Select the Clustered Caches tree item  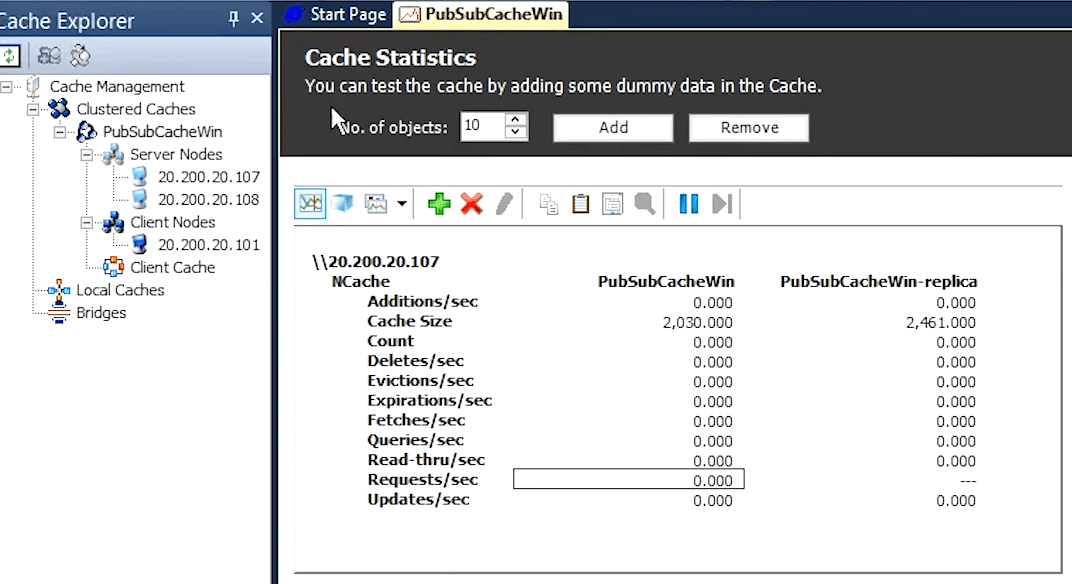136,109
